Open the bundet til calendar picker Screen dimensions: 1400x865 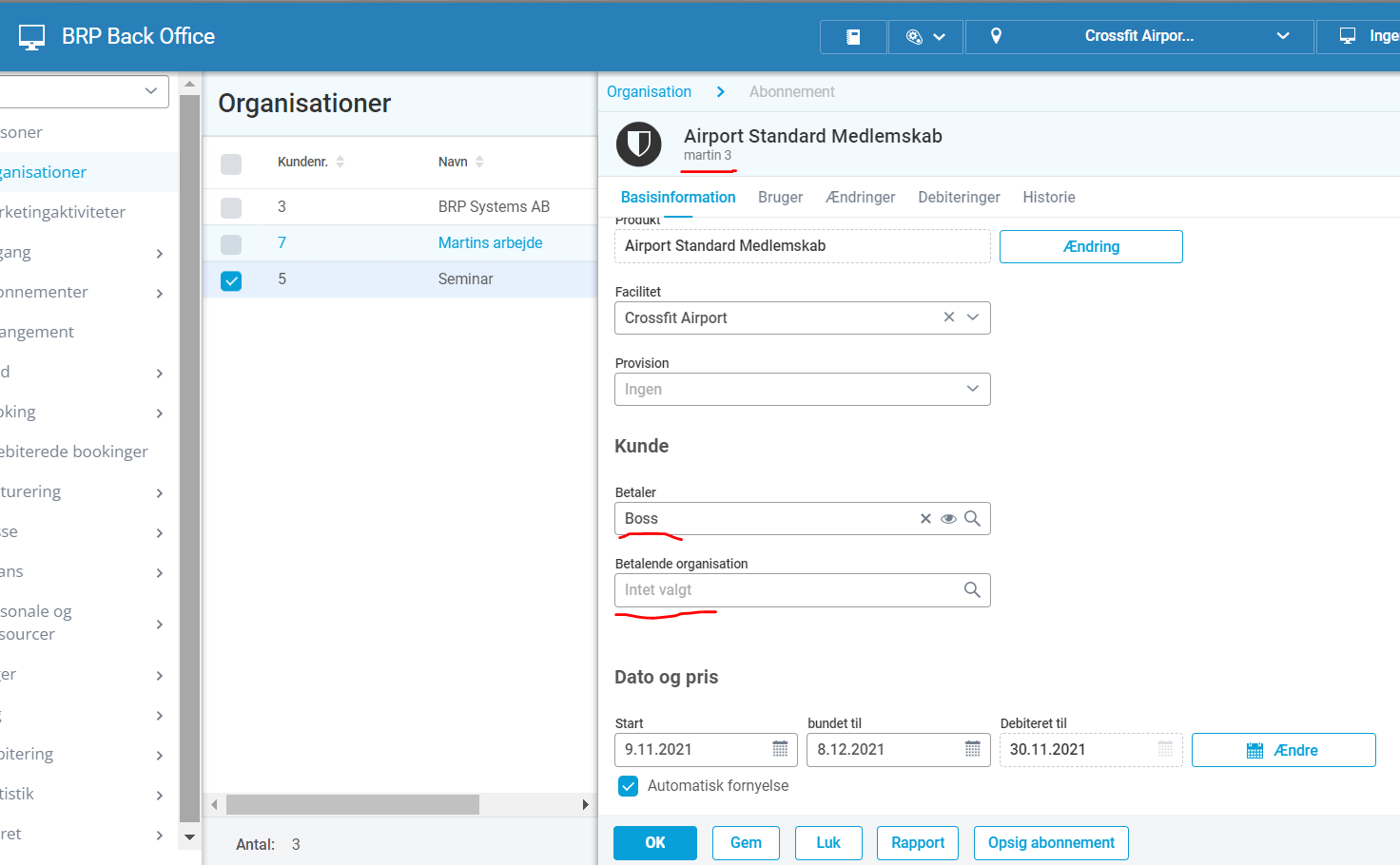coord(972,749)
